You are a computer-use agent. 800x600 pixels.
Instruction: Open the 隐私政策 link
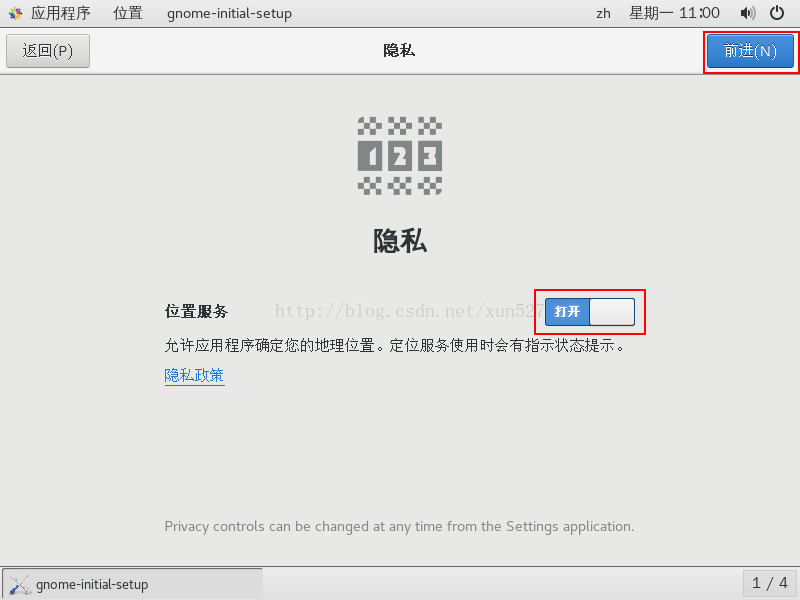tap(194, 376)
